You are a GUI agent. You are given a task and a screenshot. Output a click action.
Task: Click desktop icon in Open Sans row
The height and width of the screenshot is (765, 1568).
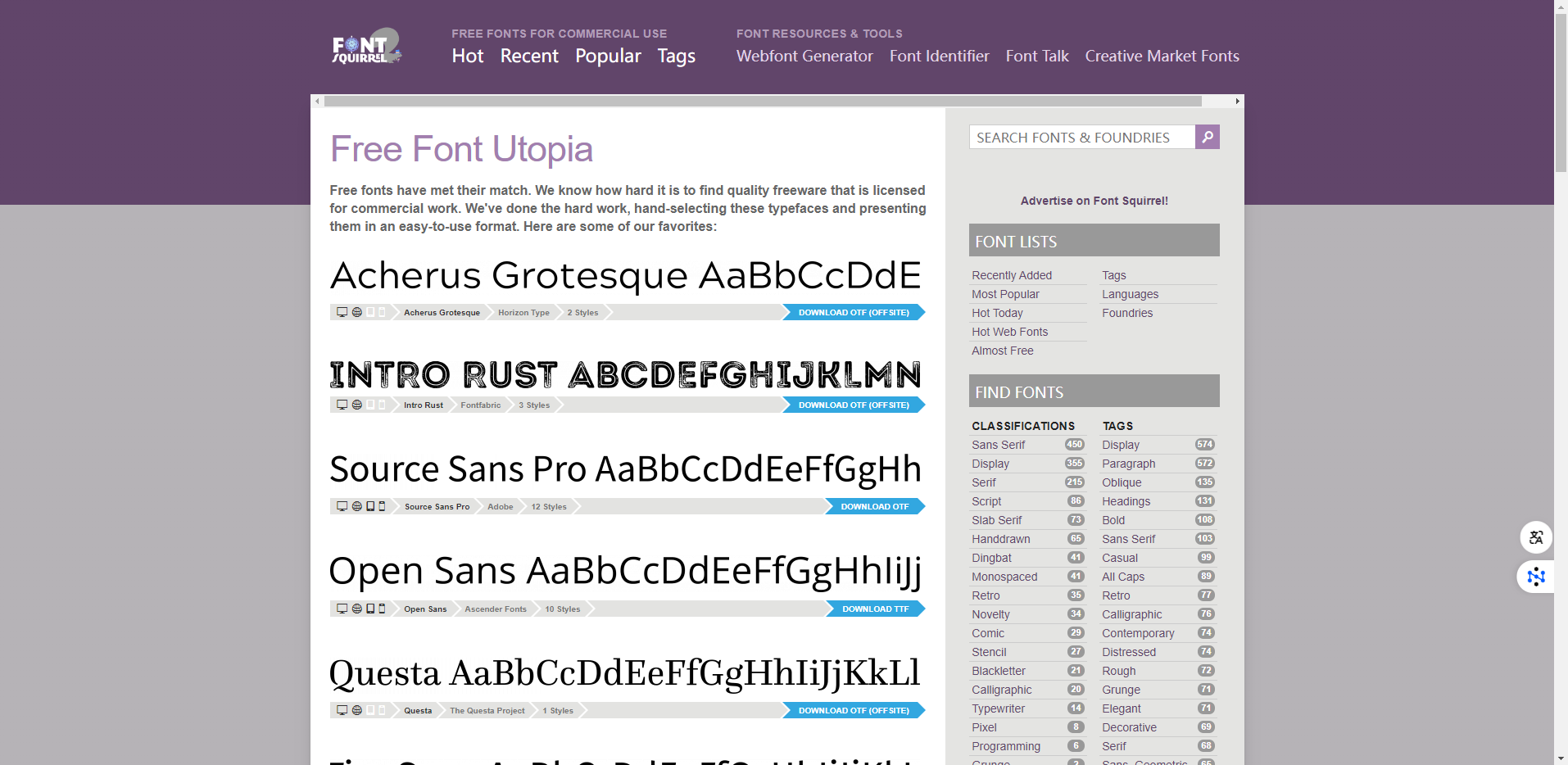click(x=342, y=609)
